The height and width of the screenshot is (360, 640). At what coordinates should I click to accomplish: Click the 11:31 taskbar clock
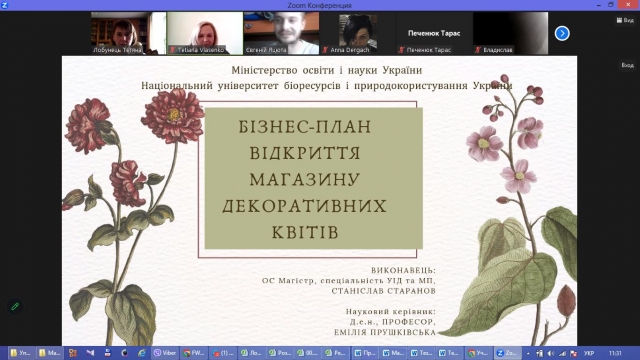coord(615,353)
